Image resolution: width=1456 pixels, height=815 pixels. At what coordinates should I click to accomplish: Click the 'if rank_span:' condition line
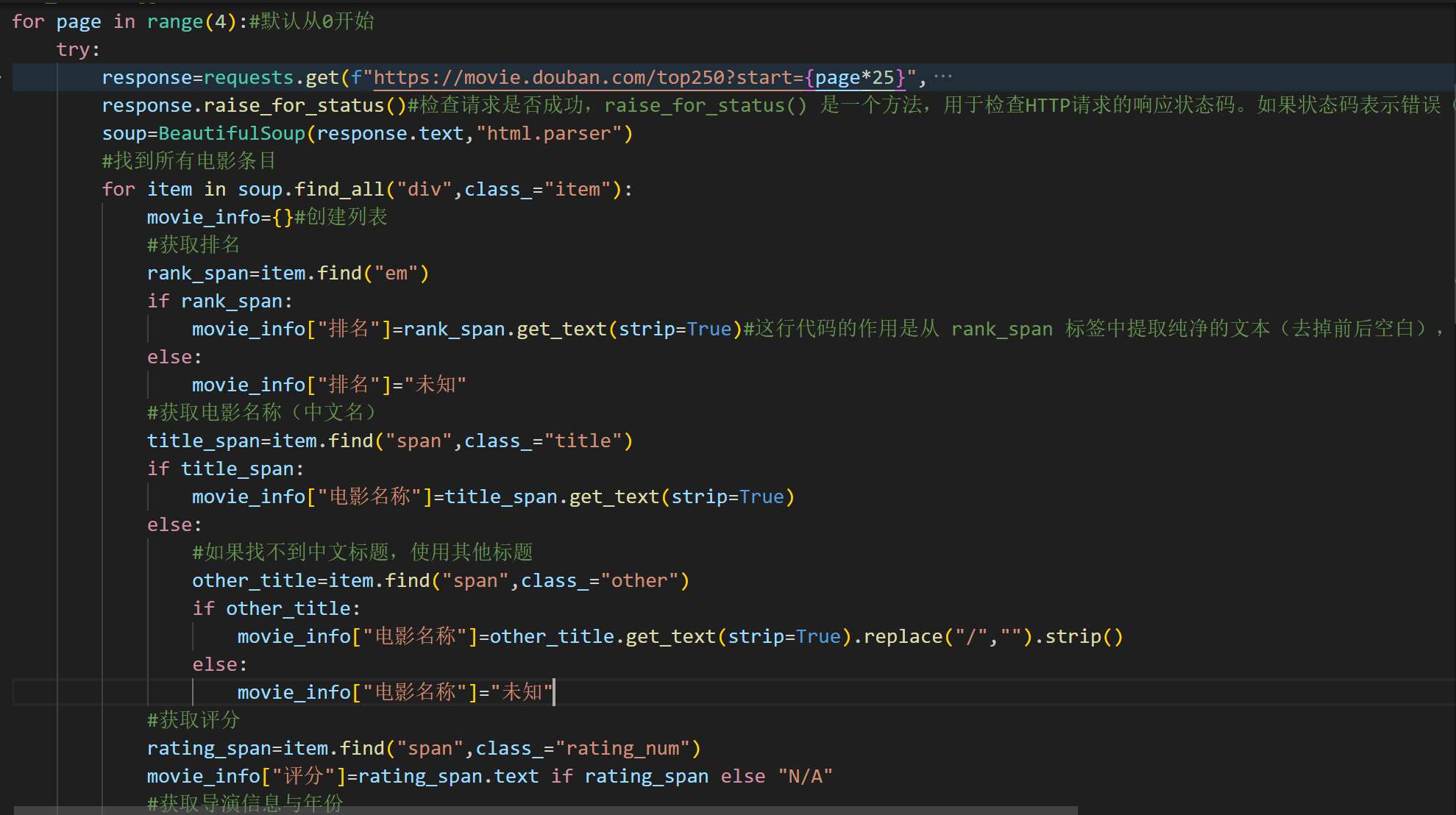pyautogui.click(x=219, y=301)
